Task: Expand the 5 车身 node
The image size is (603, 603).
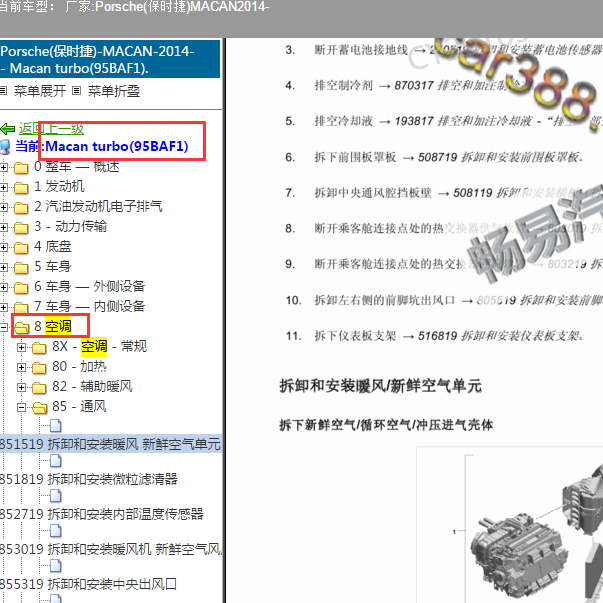Action: 4,267
